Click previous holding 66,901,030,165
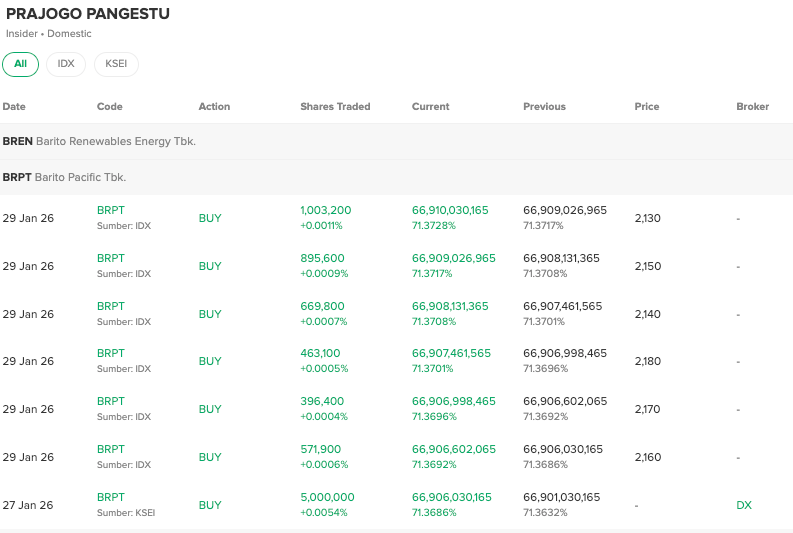The image size is (793, 533). 561,498
